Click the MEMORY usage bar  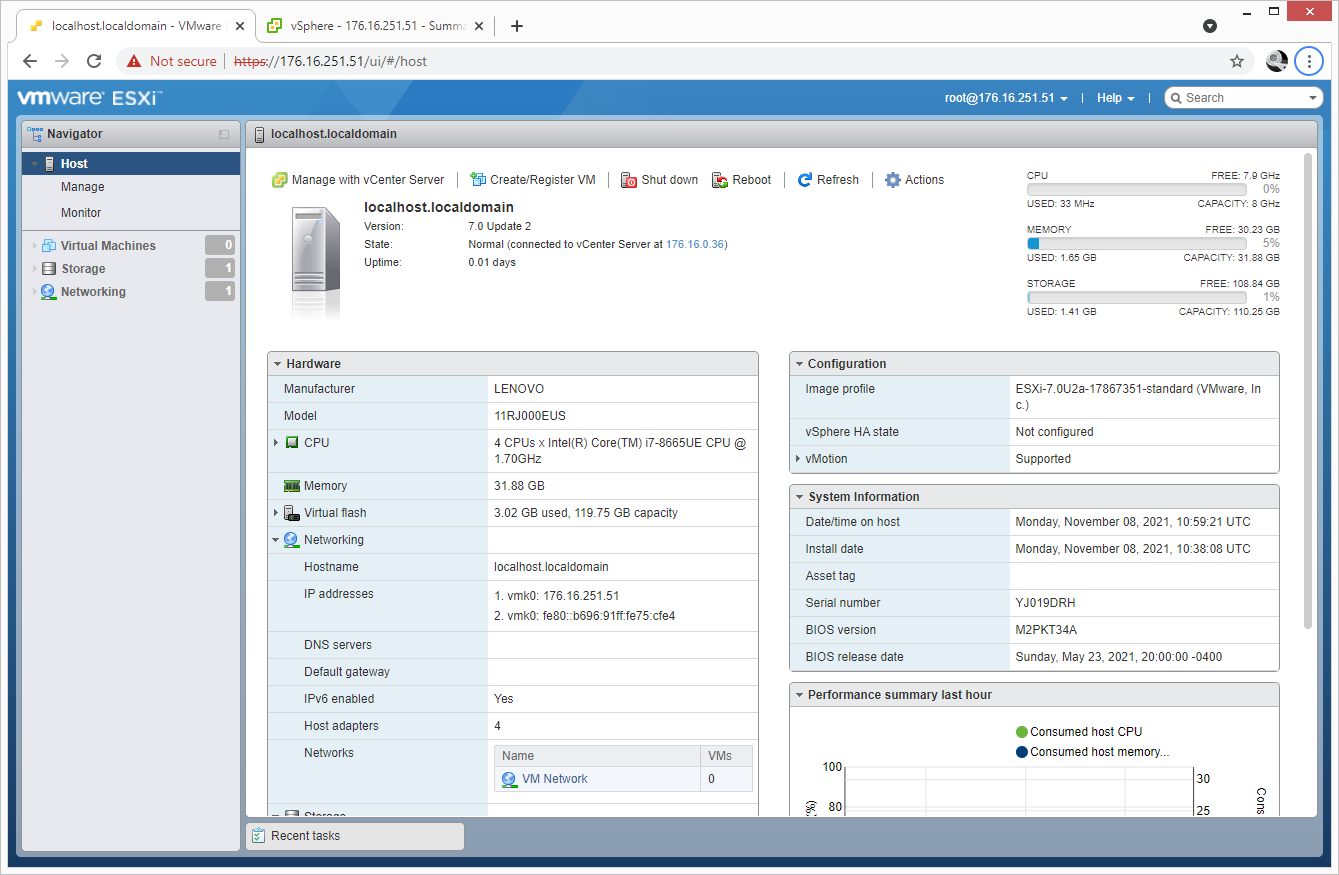(1136, 243)
